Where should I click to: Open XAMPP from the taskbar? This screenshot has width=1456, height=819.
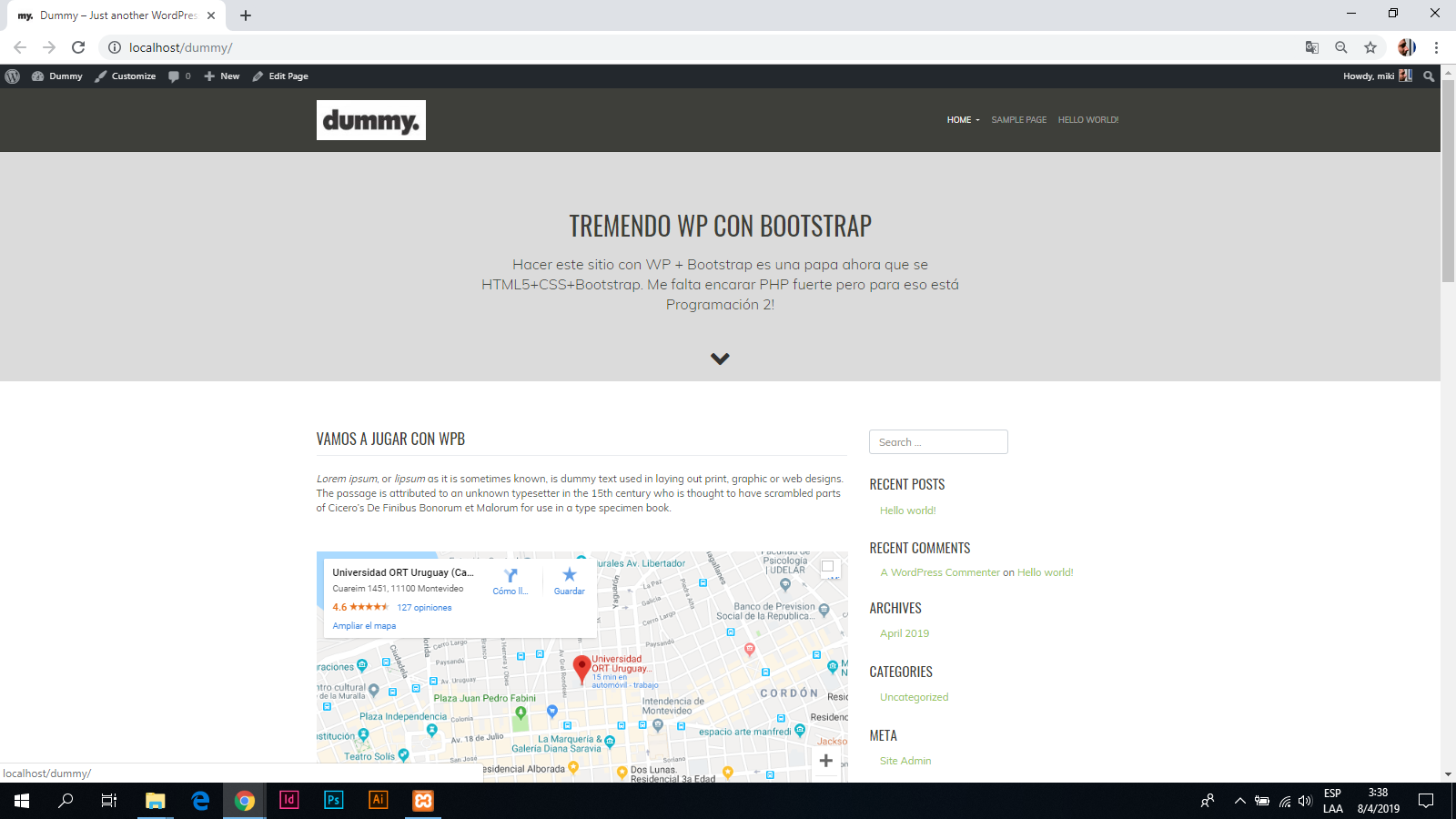(x=423, y=801)
